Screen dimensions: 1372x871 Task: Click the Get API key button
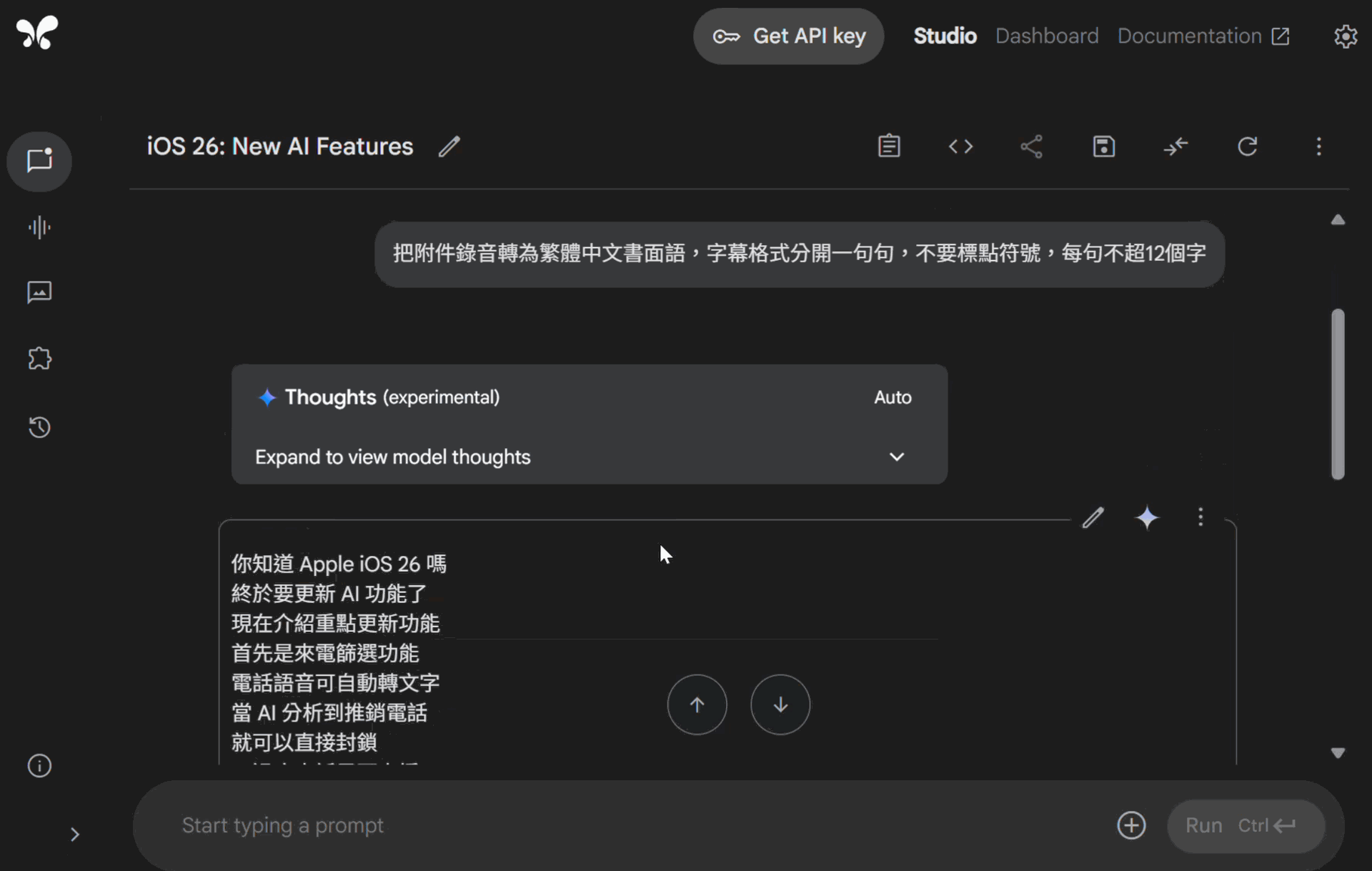click(x=788, y=36)
